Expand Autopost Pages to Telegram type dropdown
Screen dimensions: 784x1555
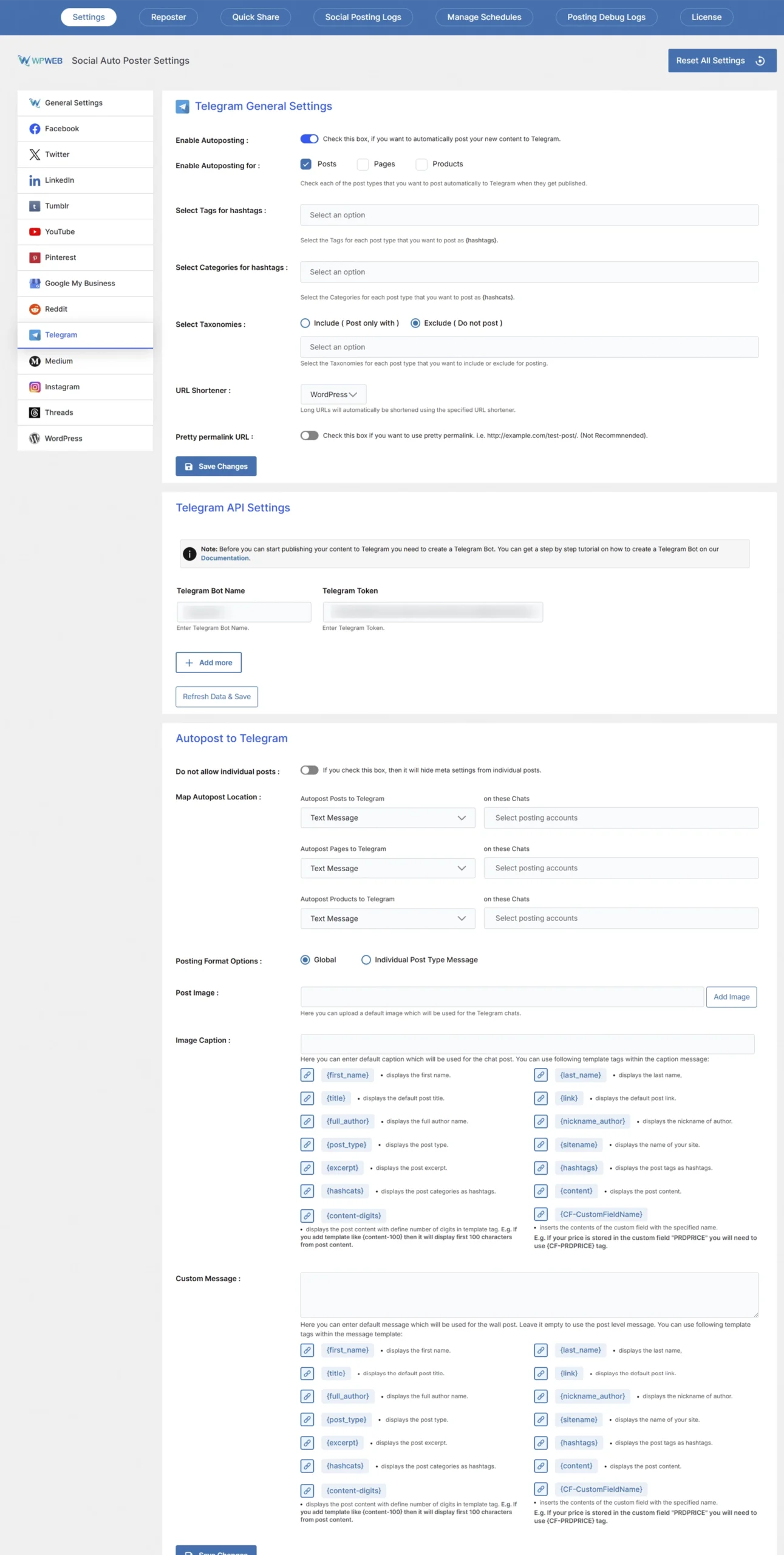click(x=387, y=868)
